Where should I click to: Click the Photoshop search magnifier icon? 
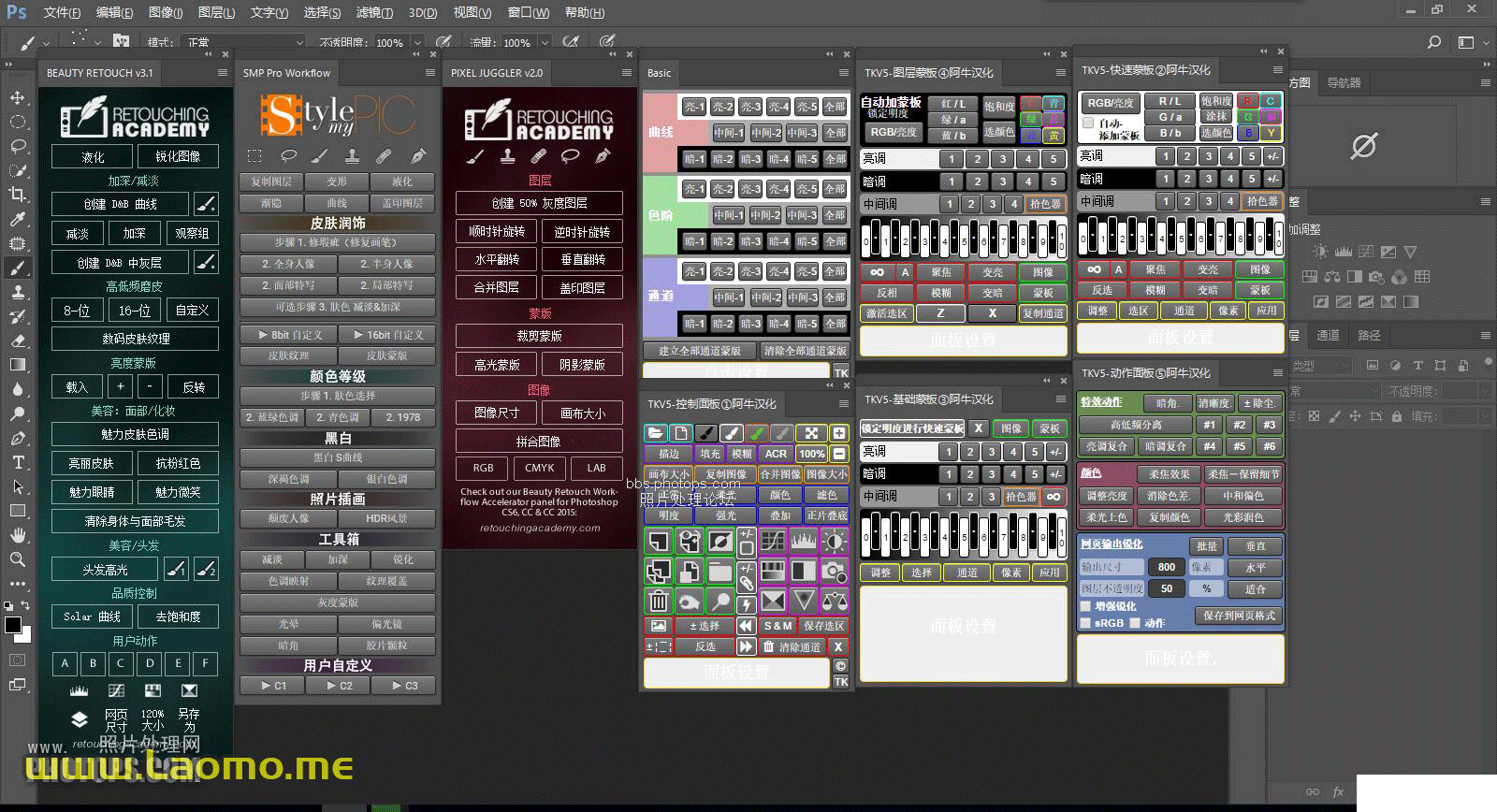tap(1434, 42)
